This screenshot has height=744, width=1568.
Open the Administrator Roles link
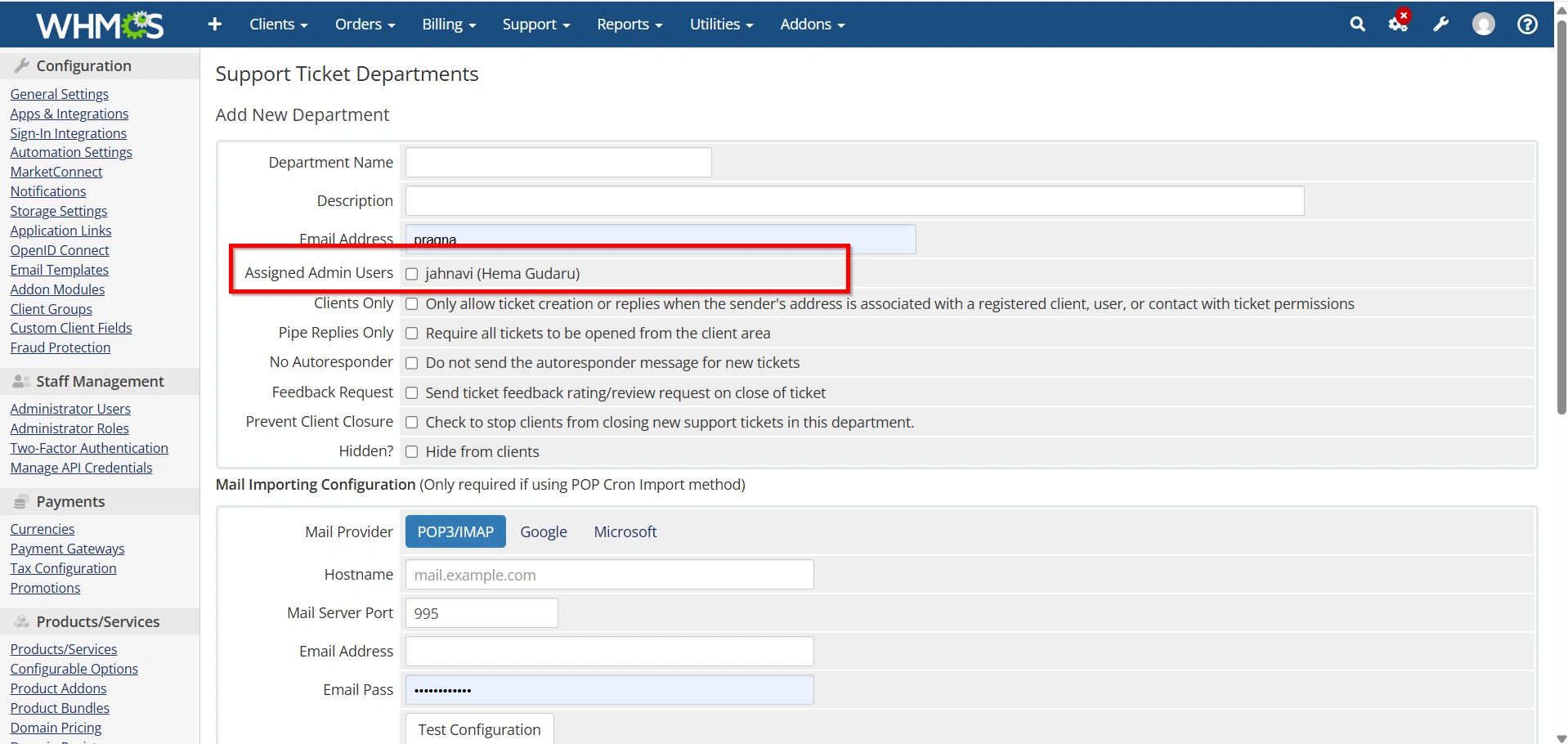tap(69, 428)
